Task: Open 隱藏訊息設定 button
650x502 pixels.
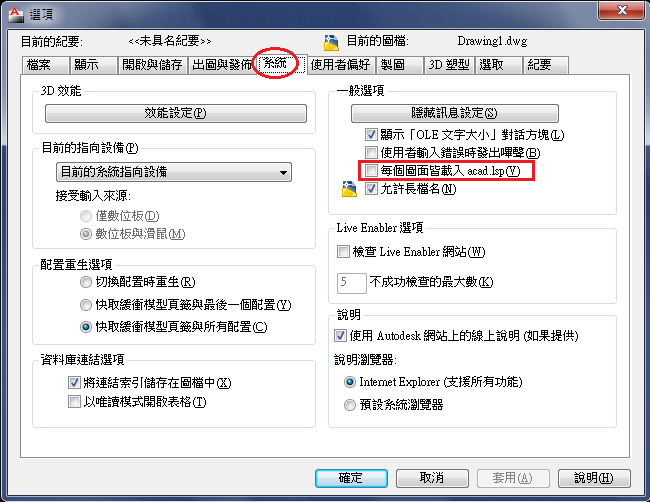Action: 454,113
